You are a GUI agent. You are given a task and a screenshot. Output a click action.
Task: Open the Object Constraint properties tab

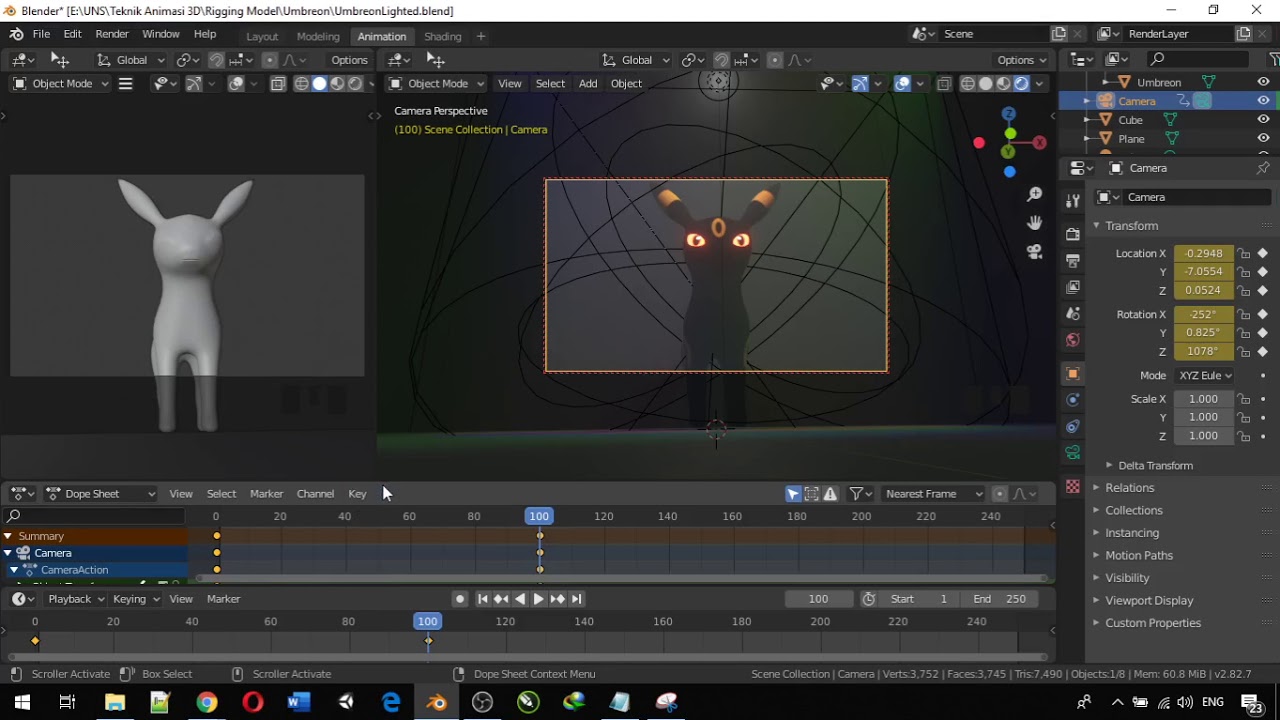(x=1073, y=427)
